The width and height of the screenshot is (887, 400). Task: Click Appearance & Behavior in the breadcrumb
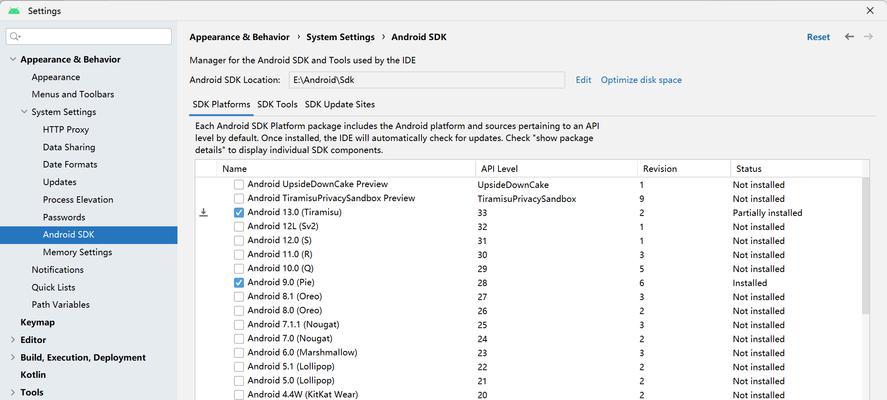coord(239,37)
